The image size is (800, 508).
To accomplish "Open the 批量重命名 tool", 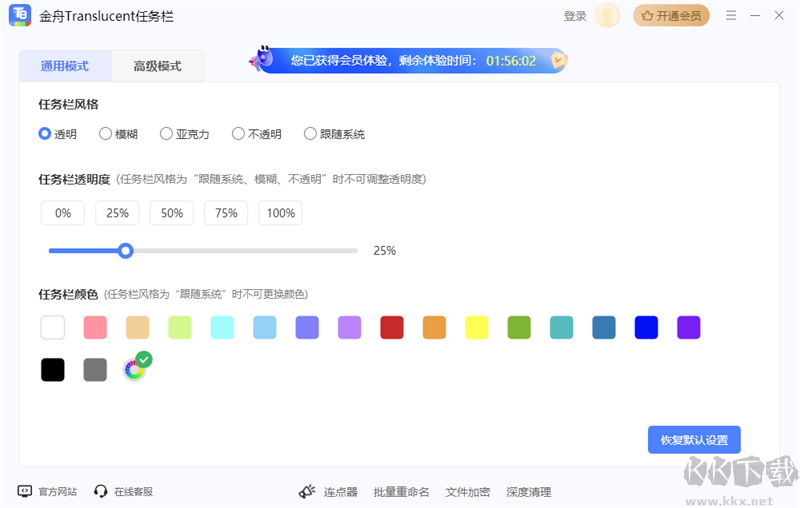I will [401, 491].
